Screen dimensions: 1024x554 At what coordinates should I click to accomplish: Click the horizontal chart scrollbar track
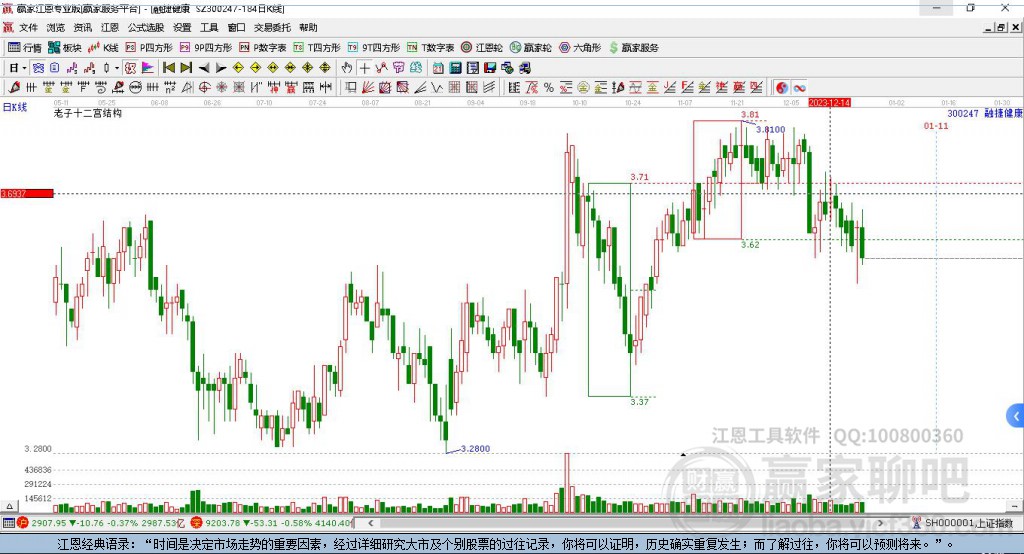[624, 523]
